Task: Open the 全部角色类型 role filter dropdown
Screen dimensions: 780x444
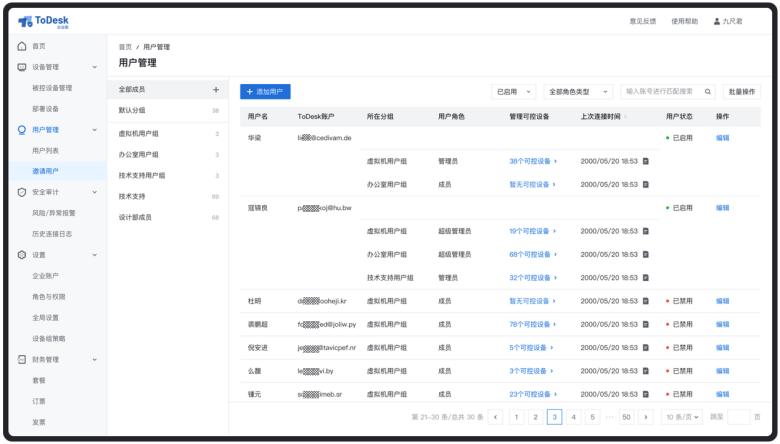Action: [575, 92]
